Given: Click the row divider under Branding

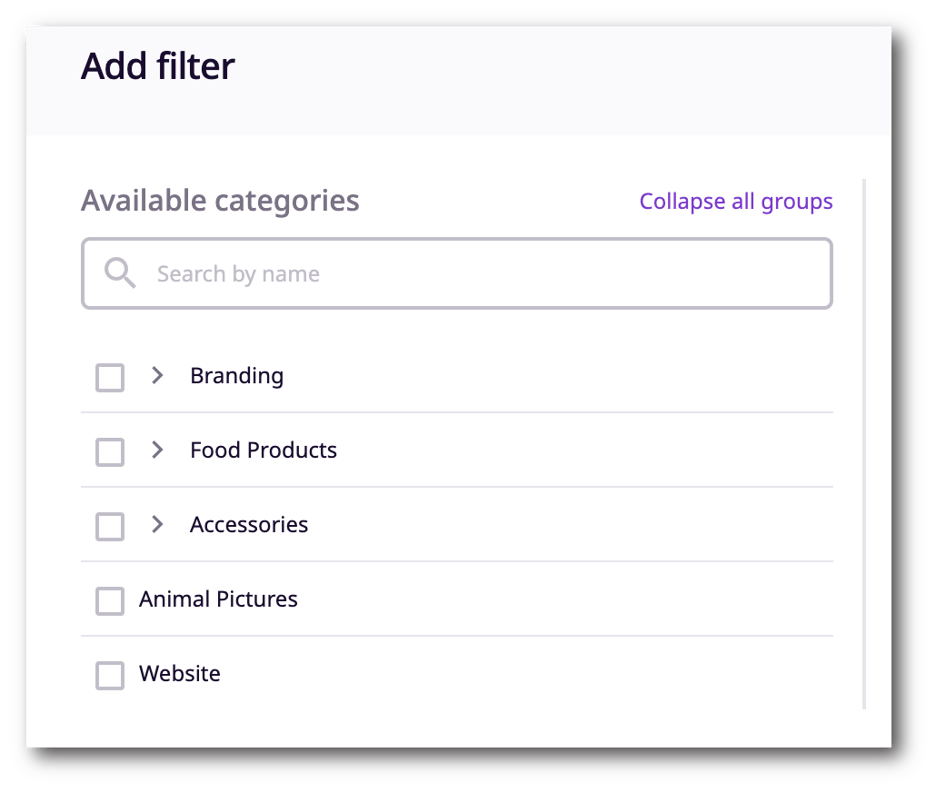Looking at the screenshot, I should [x=456, y=412].
